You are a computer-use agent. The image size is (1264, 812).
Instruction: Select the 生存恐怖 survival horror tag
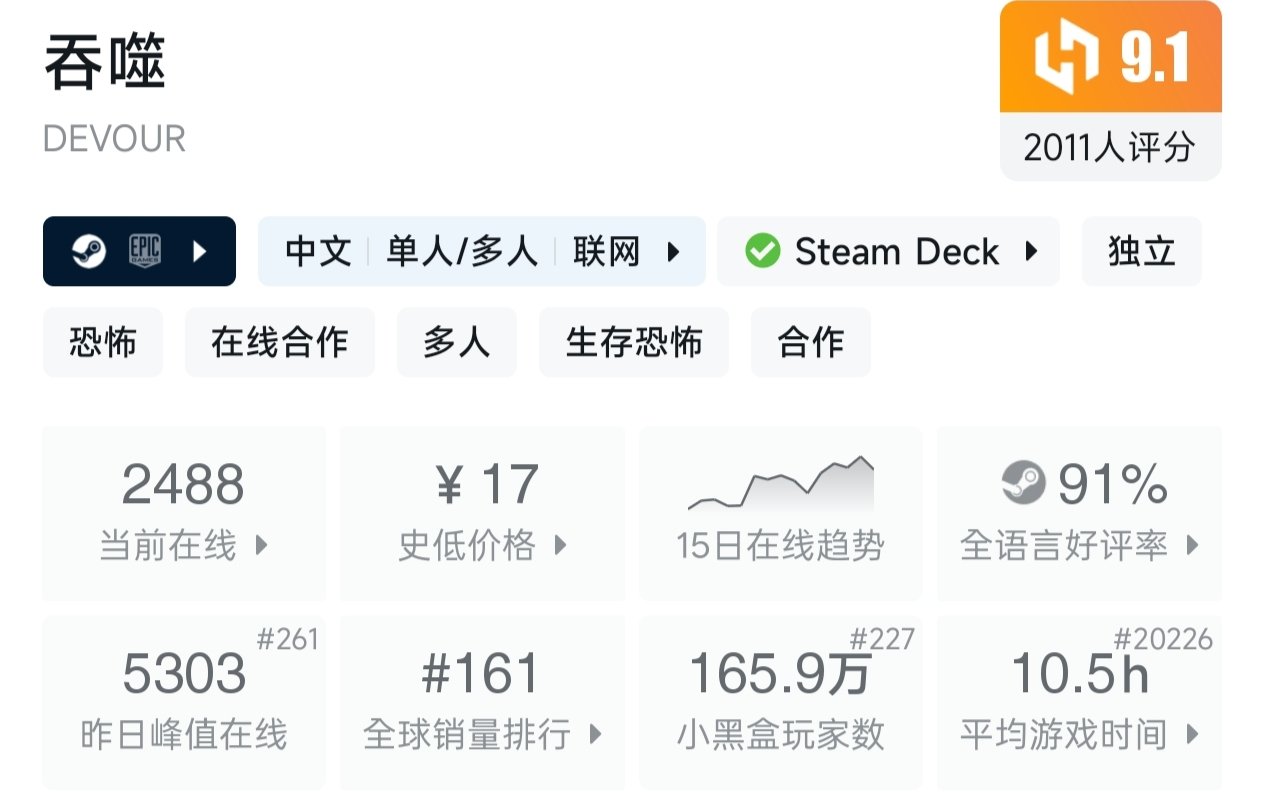(633, 343)
